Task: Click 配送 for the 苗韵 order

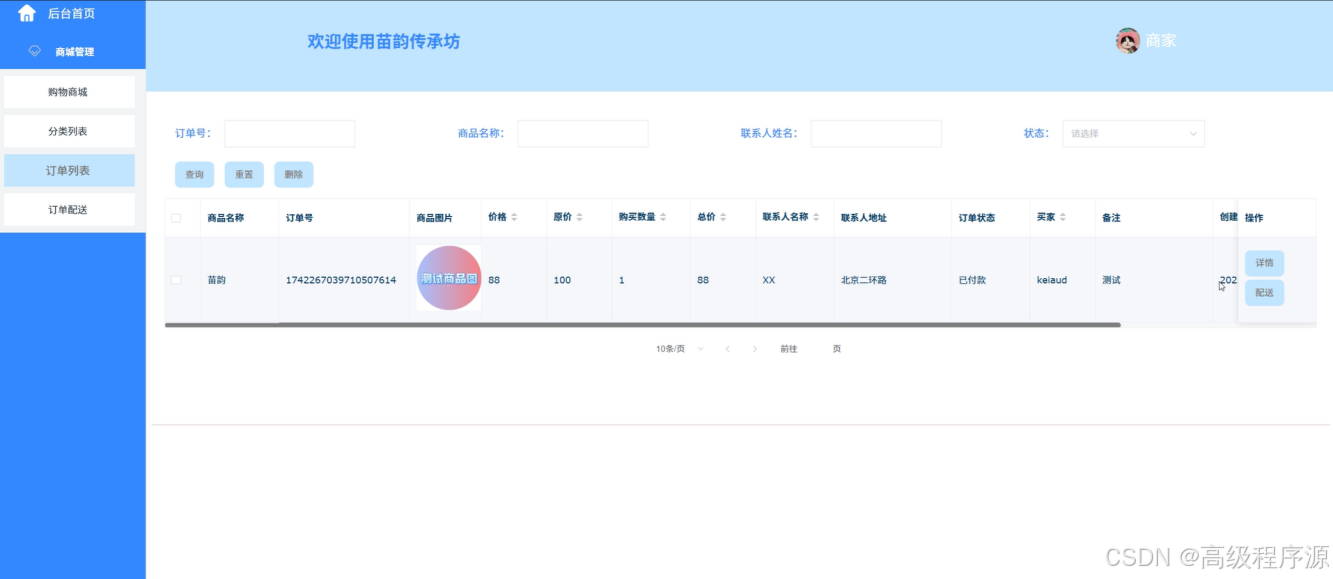Action: (x=1264, y=293)
